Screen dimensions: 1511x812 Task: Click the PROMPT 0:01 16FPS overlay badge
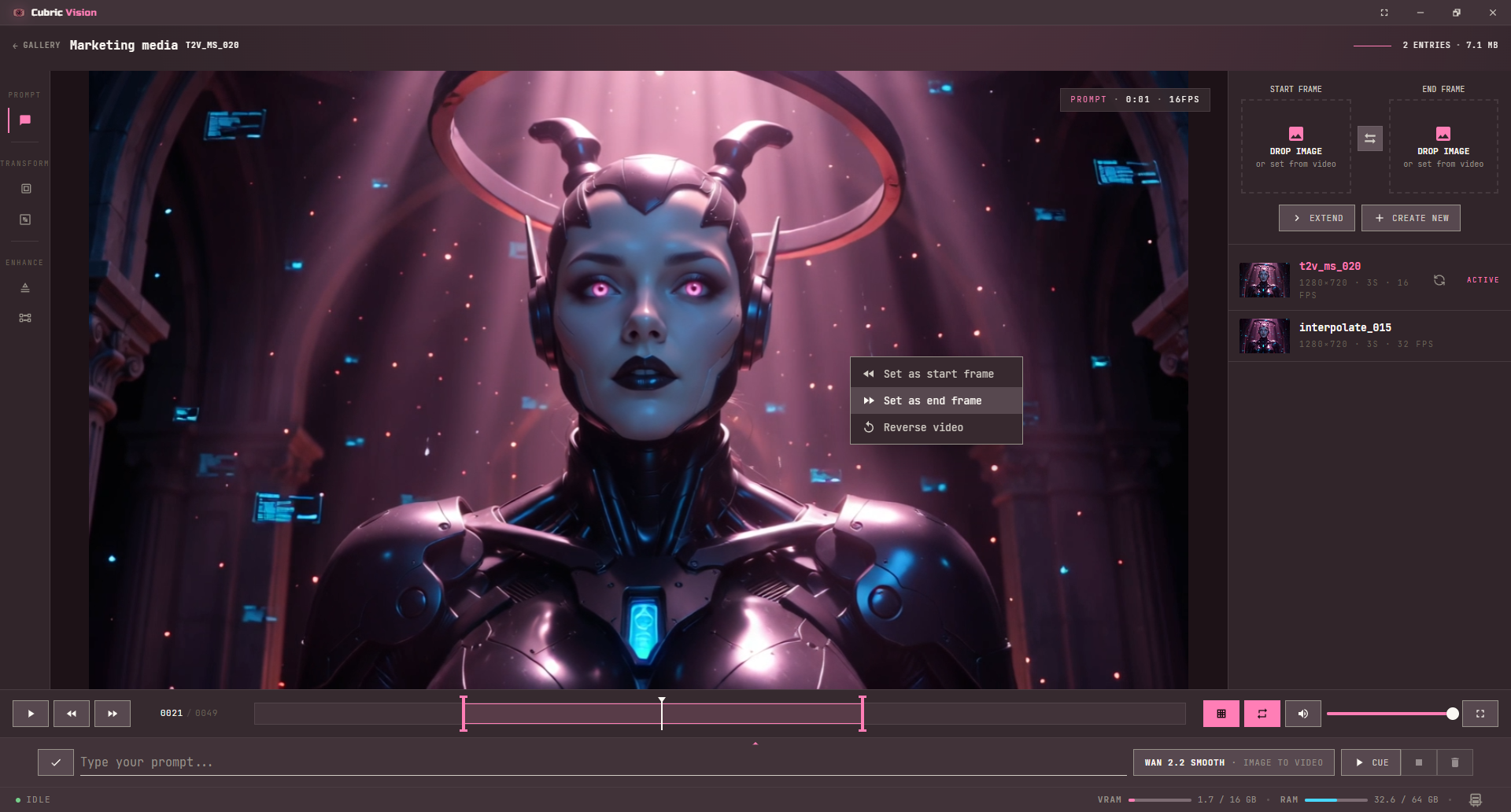(x=1135, y=99)
